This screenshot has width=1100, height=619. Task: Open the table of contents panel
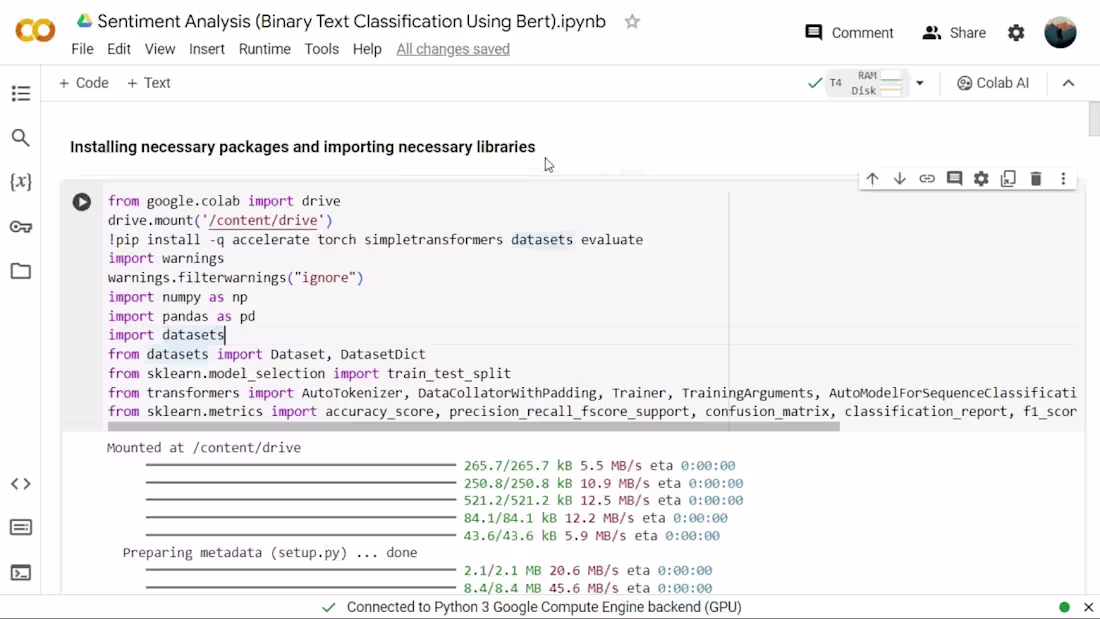[21, 93]
